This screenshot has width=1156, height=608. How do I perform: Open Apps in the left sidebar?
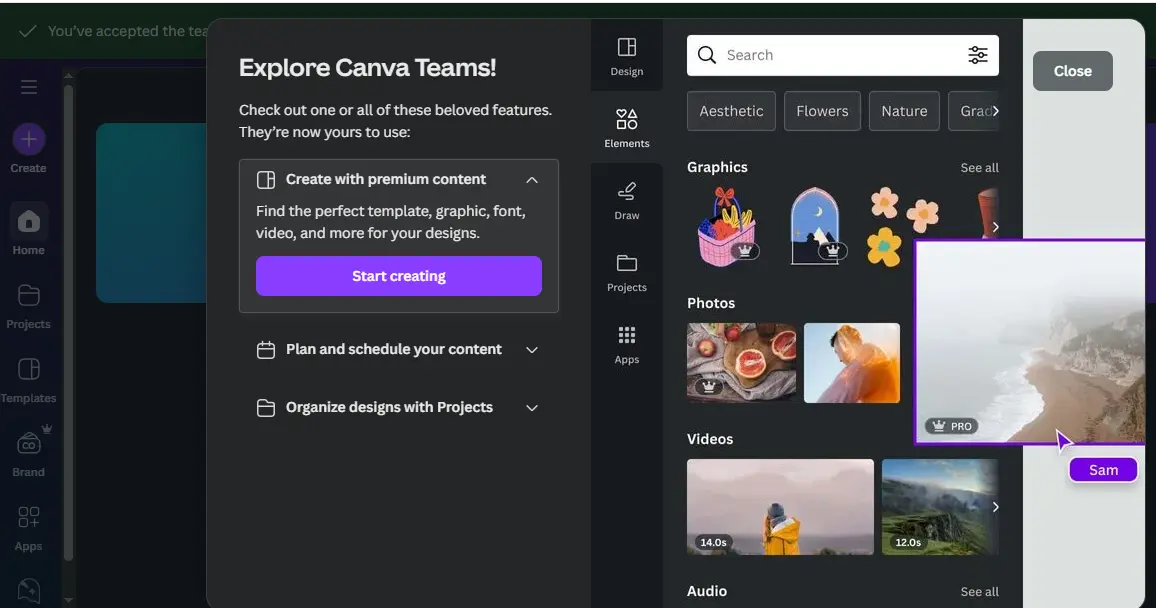coord(29,528)
